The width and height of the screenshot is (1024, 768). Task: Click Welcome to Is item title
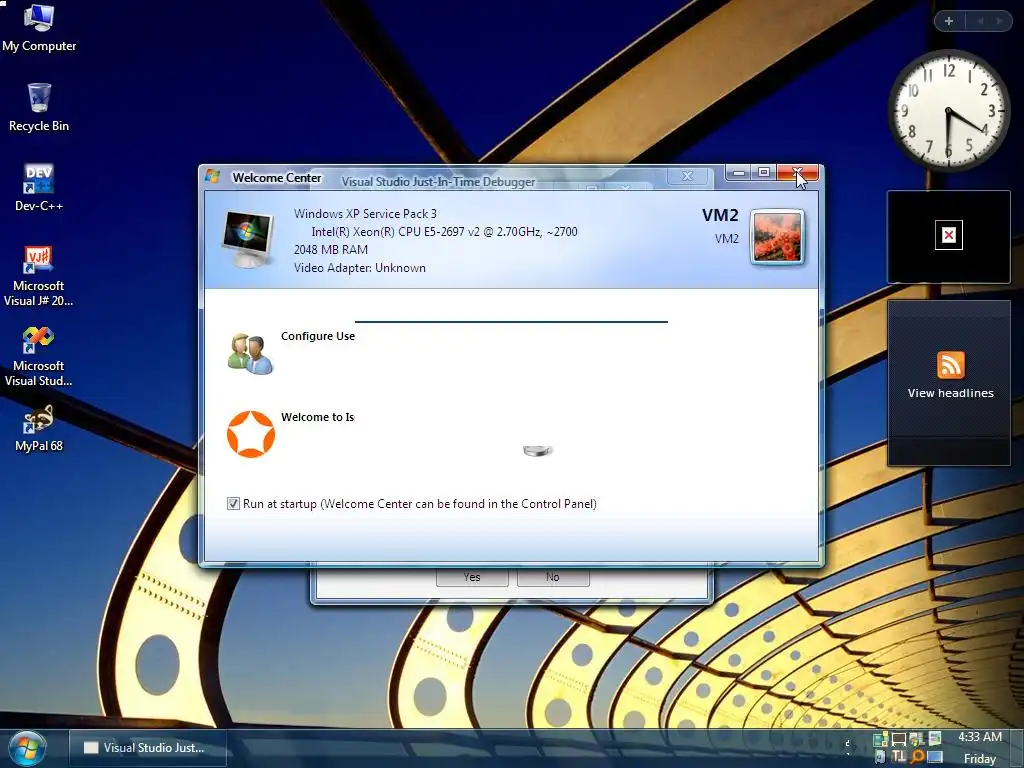point(317,417)
